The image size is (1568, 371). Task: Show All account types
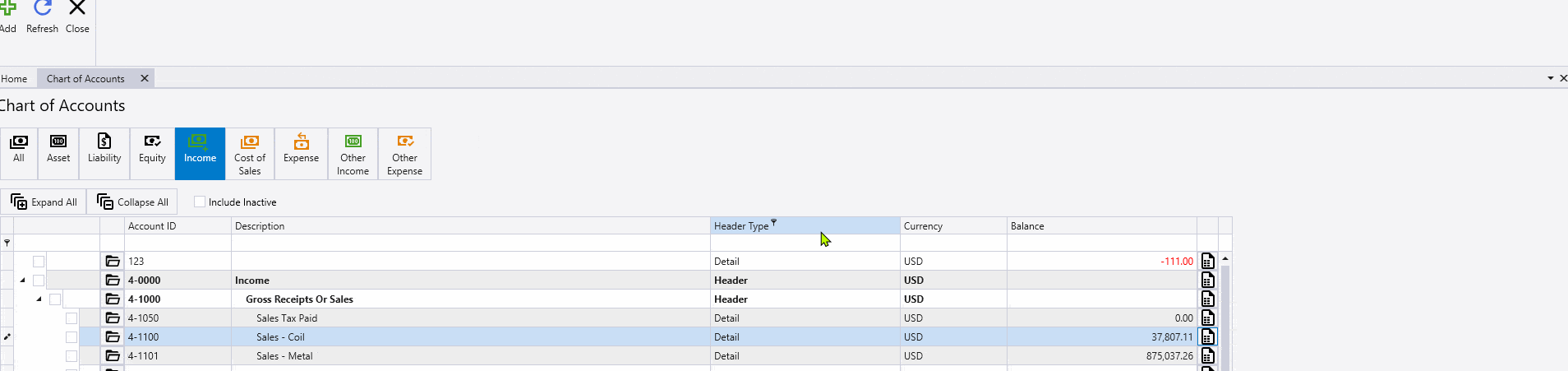19,154
